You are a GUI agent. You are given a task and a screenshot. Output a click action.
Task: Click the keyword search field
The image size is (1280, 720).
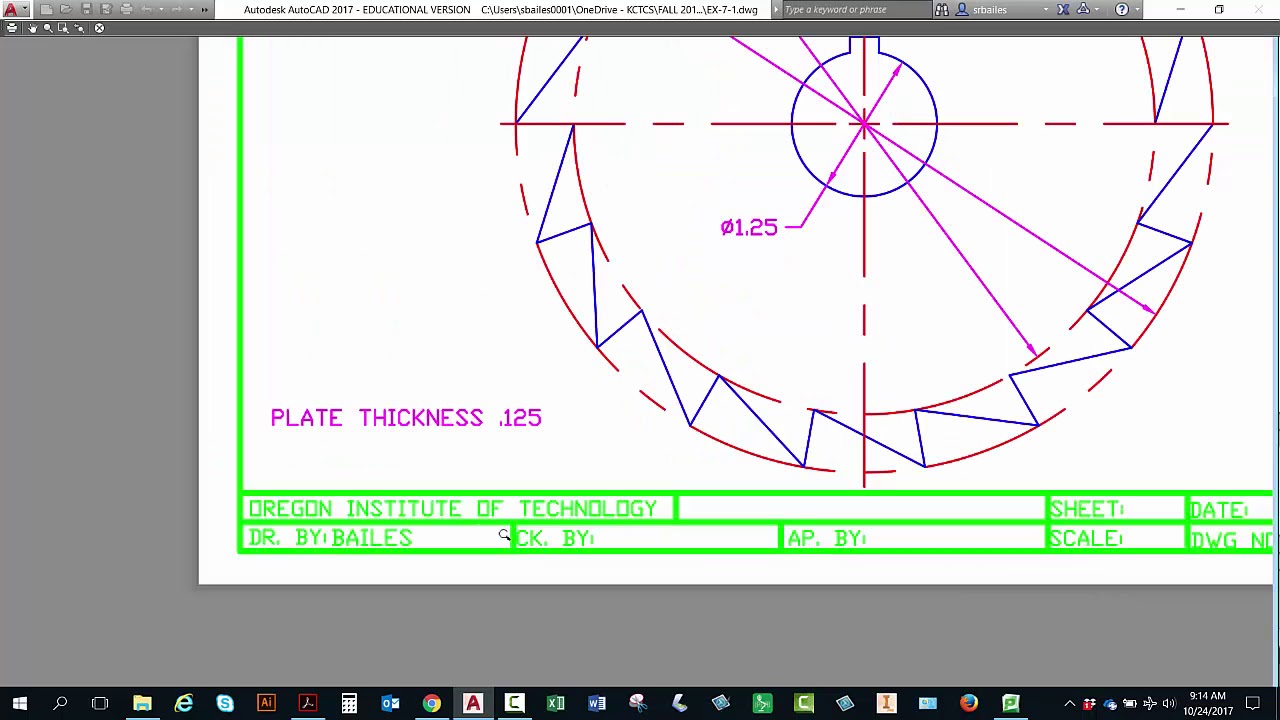click(855, 9)
